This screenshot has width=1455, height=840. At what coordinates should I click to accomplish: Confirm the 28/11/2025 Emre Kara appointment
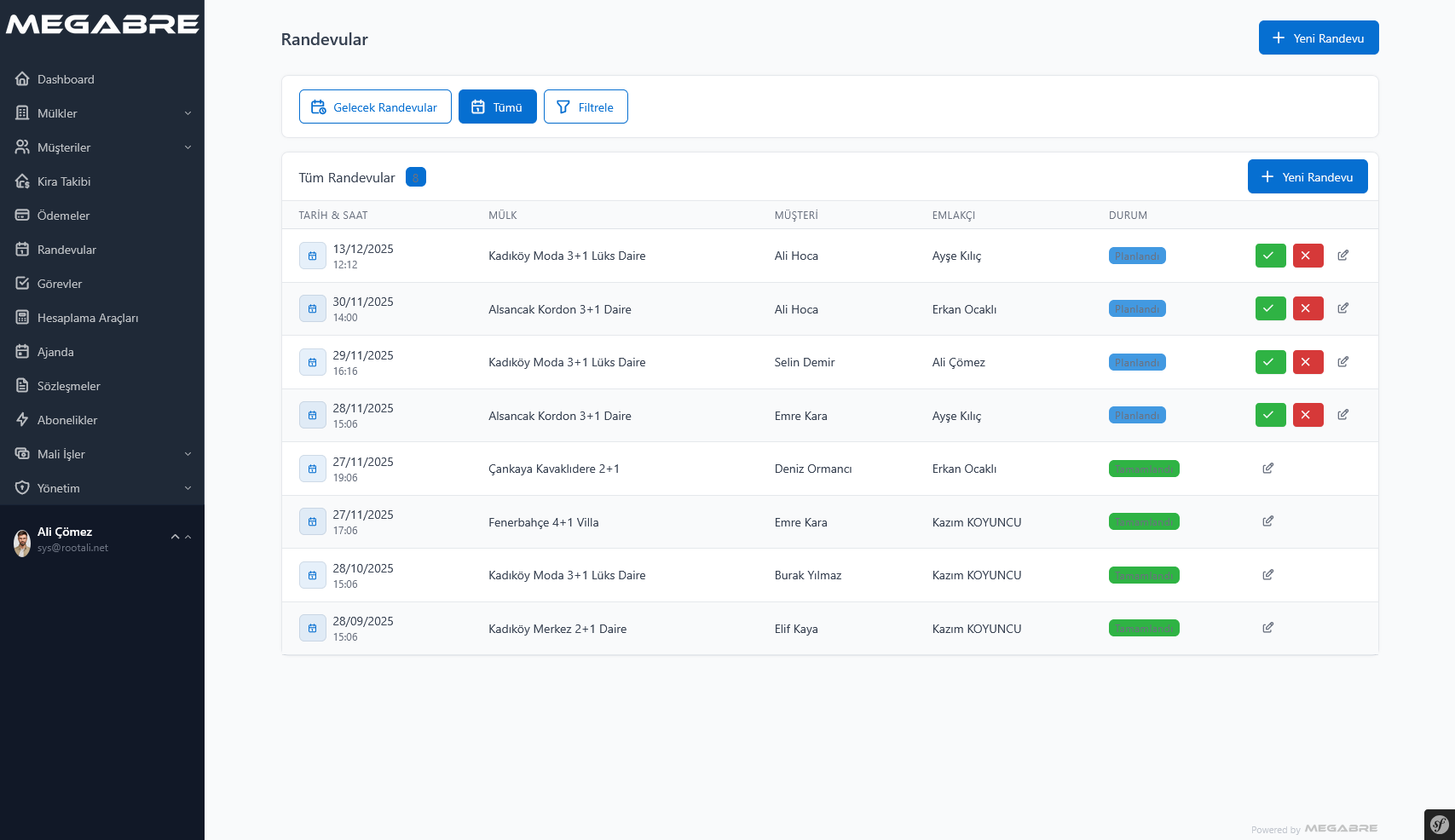tap(1270, 415)
